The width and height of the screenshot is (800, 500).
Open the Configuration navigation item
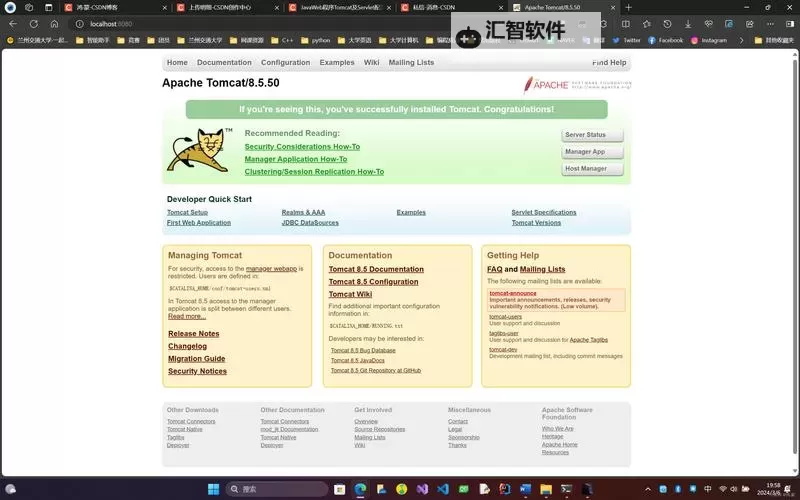pyautogui.click(x=286, y=62)
